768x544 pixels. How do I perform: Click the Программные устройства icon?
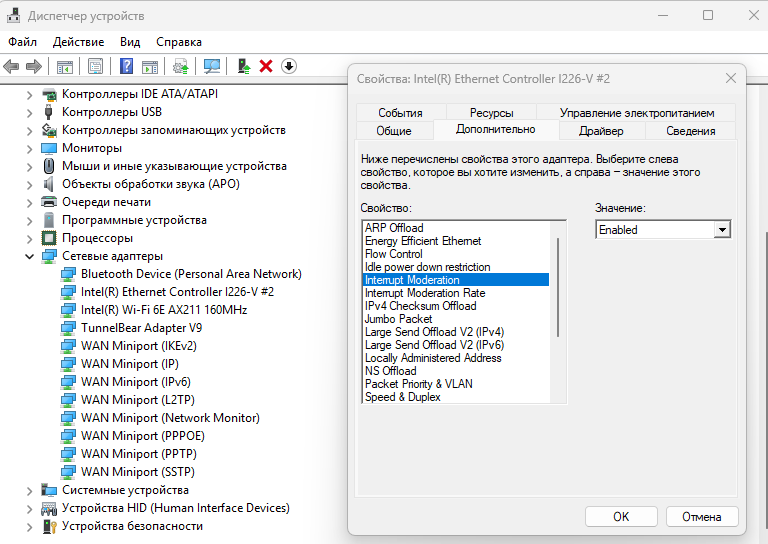coord(48,220)
